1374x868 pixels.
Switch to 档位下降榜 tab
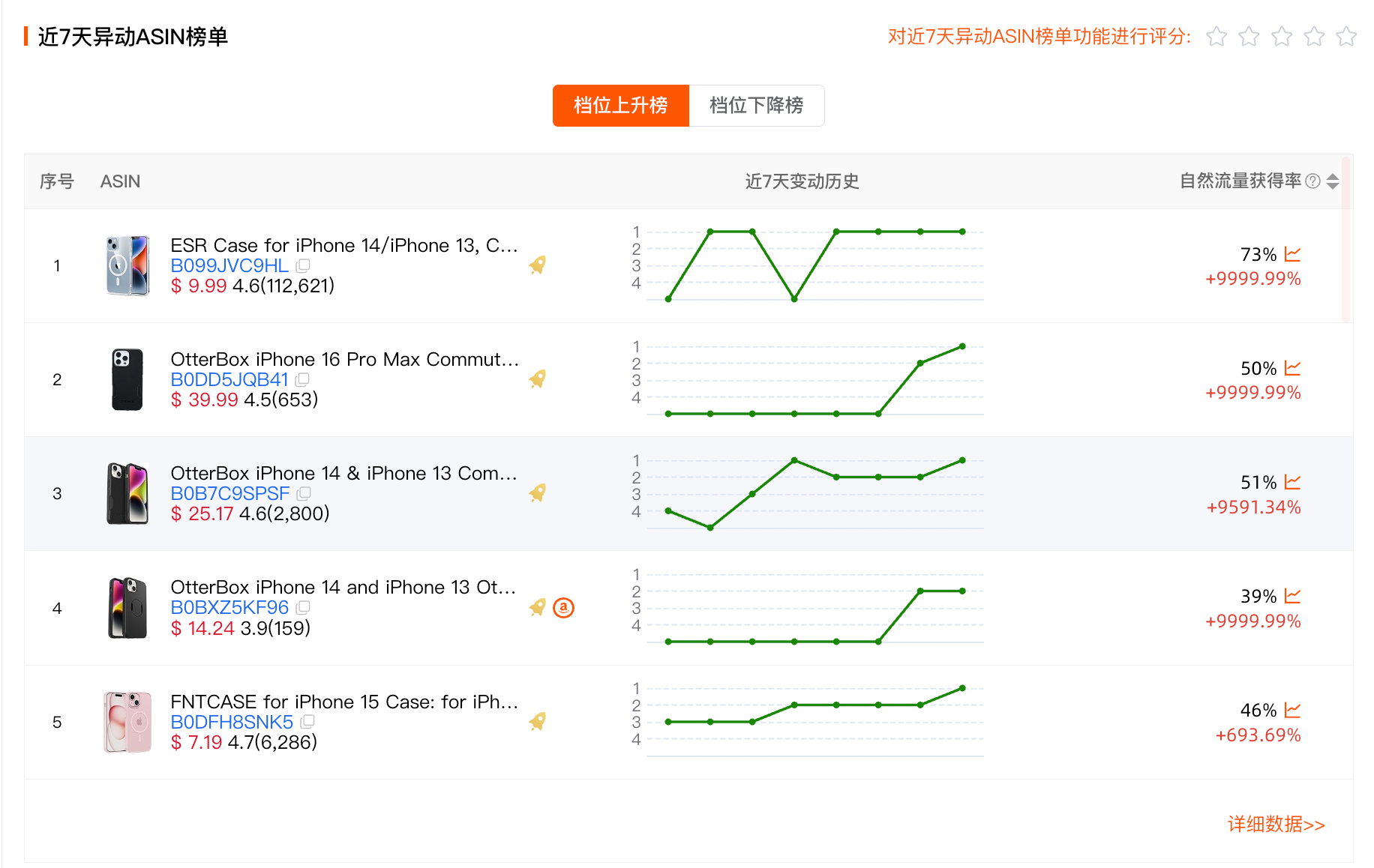point(757,106)
